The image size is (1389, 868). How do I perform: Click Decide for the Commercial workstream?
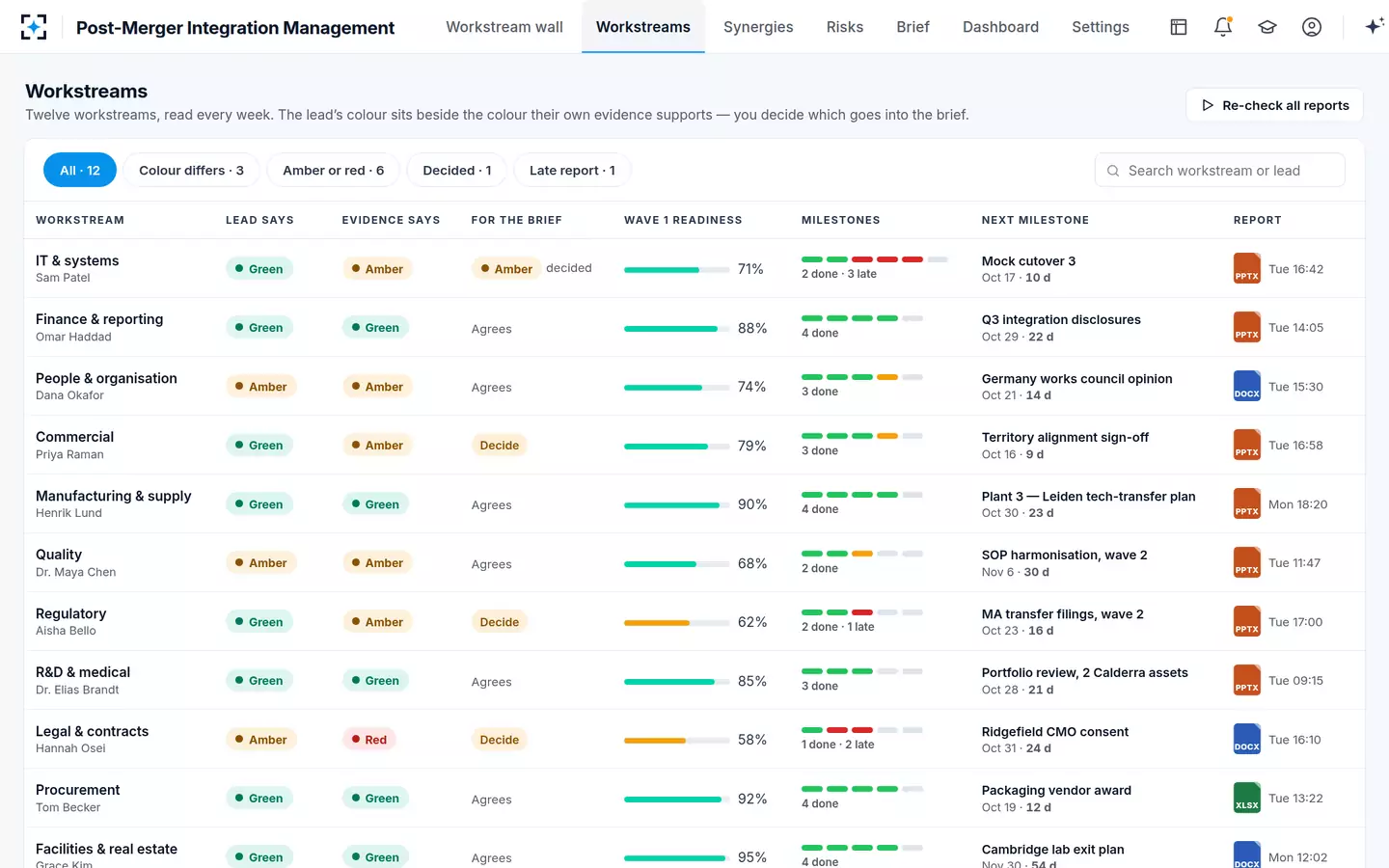tap(500, 446)
